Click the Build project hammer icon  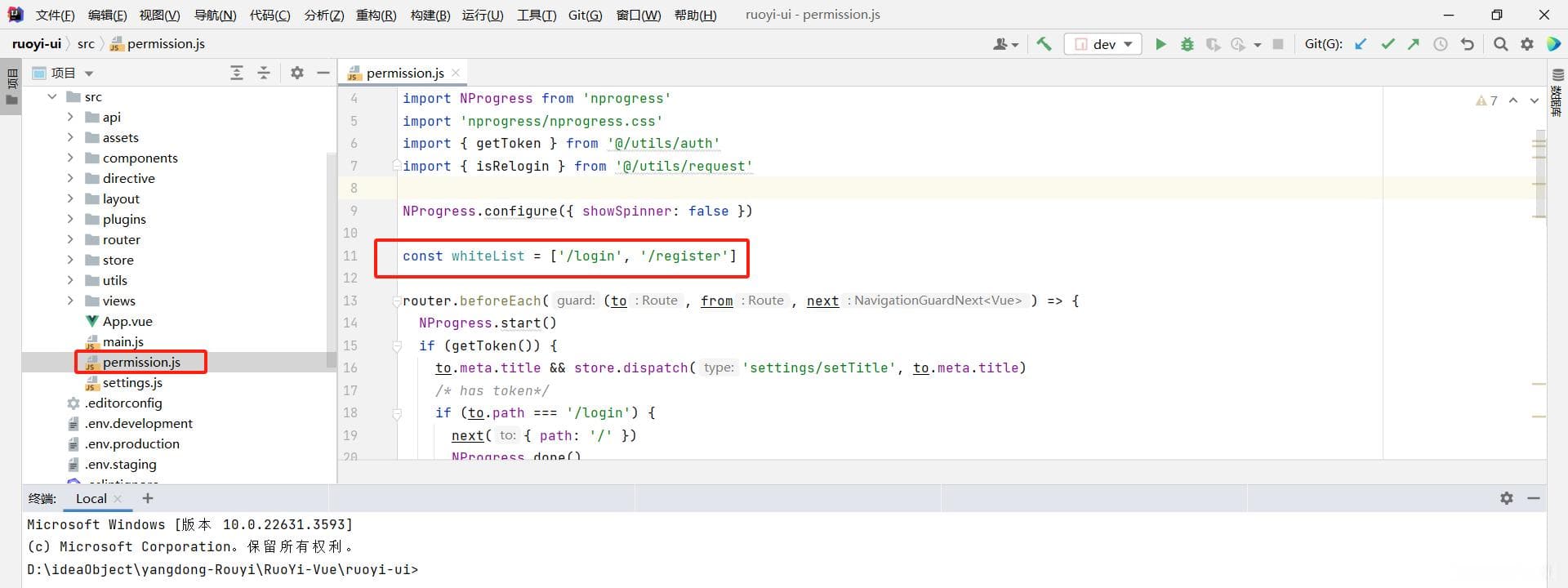point(1044,44)
